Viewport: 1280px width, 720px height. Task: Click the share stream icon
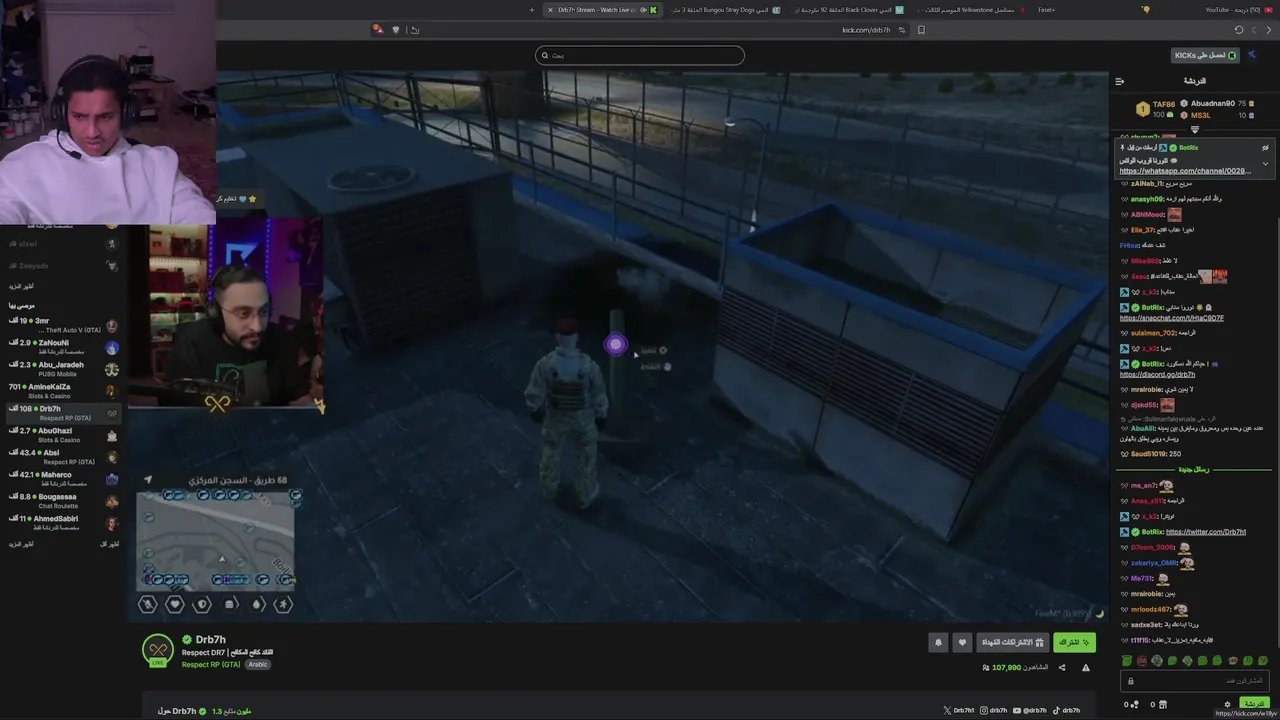[1062, 668]
